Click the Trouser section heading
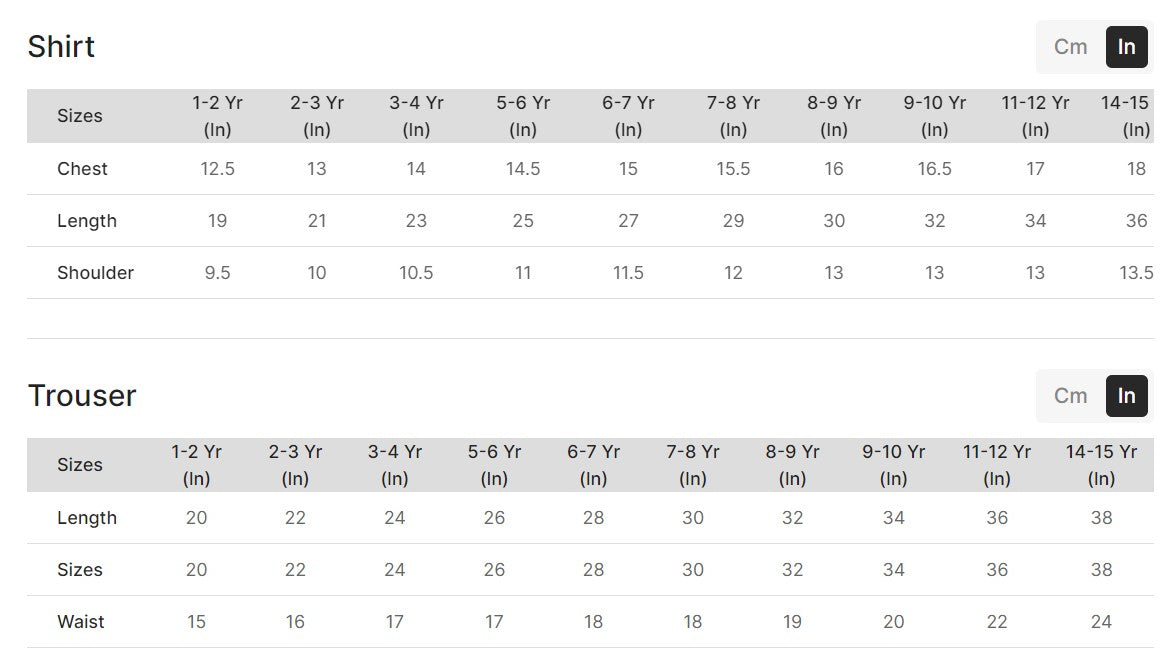The height and width of the screenshot is (658, 1174). pyautogui.click(x=82, y=396)
